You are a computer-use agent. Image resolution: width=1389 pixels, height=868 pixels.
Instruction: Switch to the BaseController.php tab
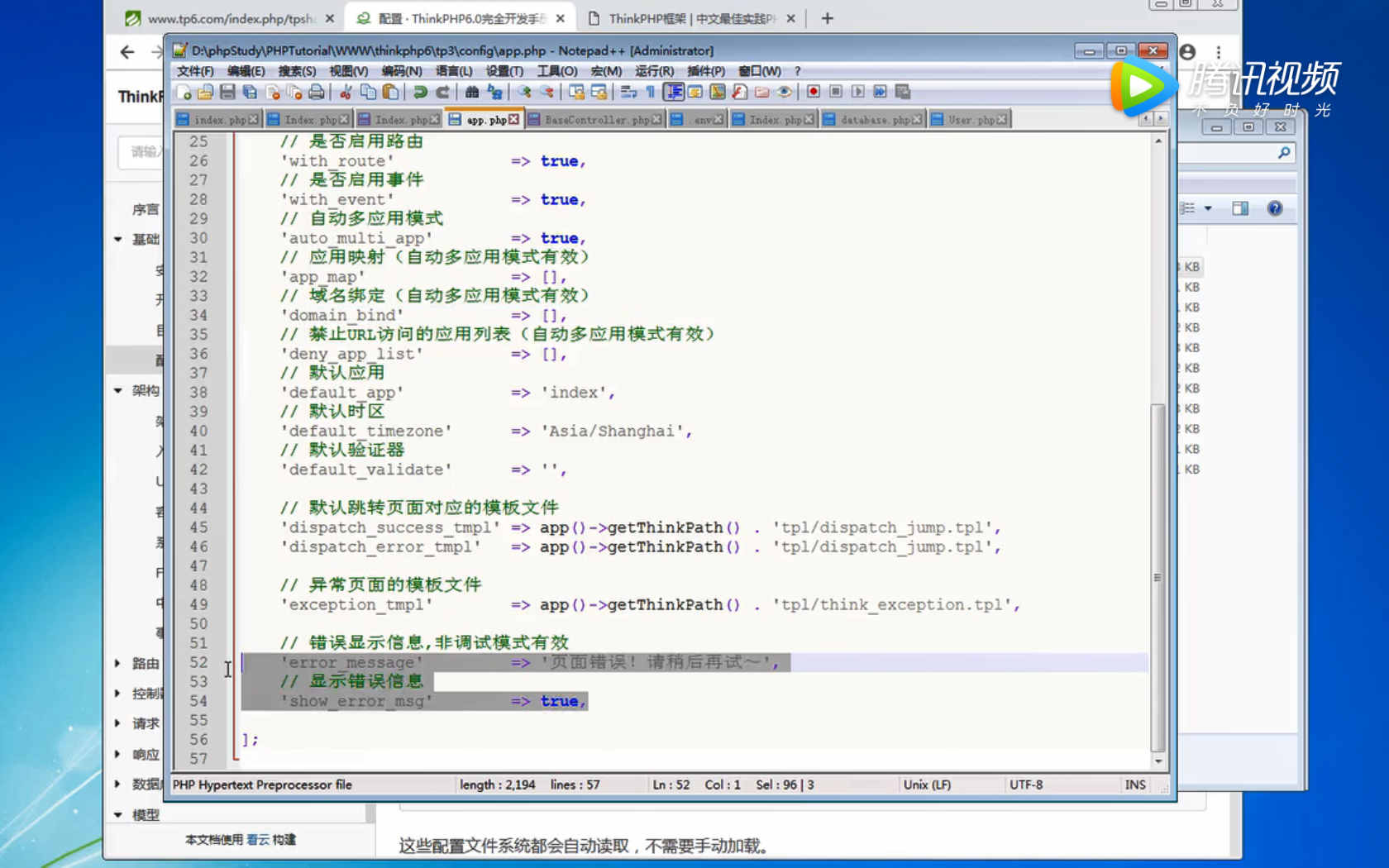click(x=594, y=120)
